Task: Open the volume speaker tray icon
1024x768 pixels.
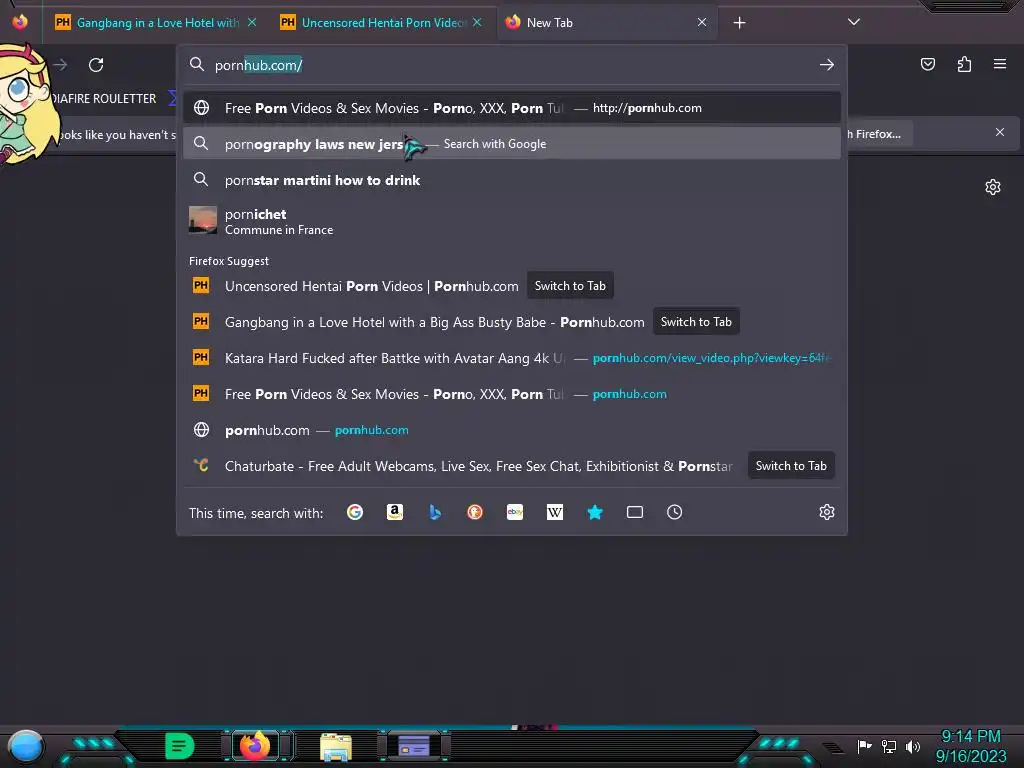Action: [913, 746]
